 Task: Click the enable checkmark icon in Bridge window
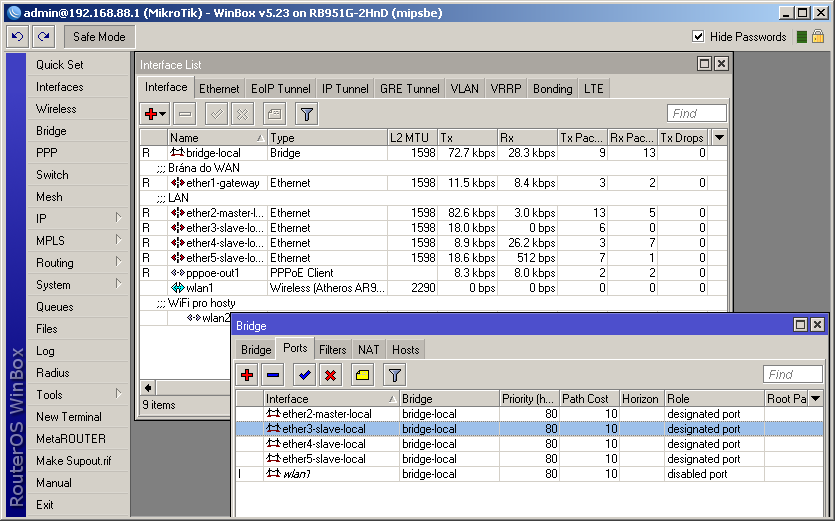click(305, 375)
